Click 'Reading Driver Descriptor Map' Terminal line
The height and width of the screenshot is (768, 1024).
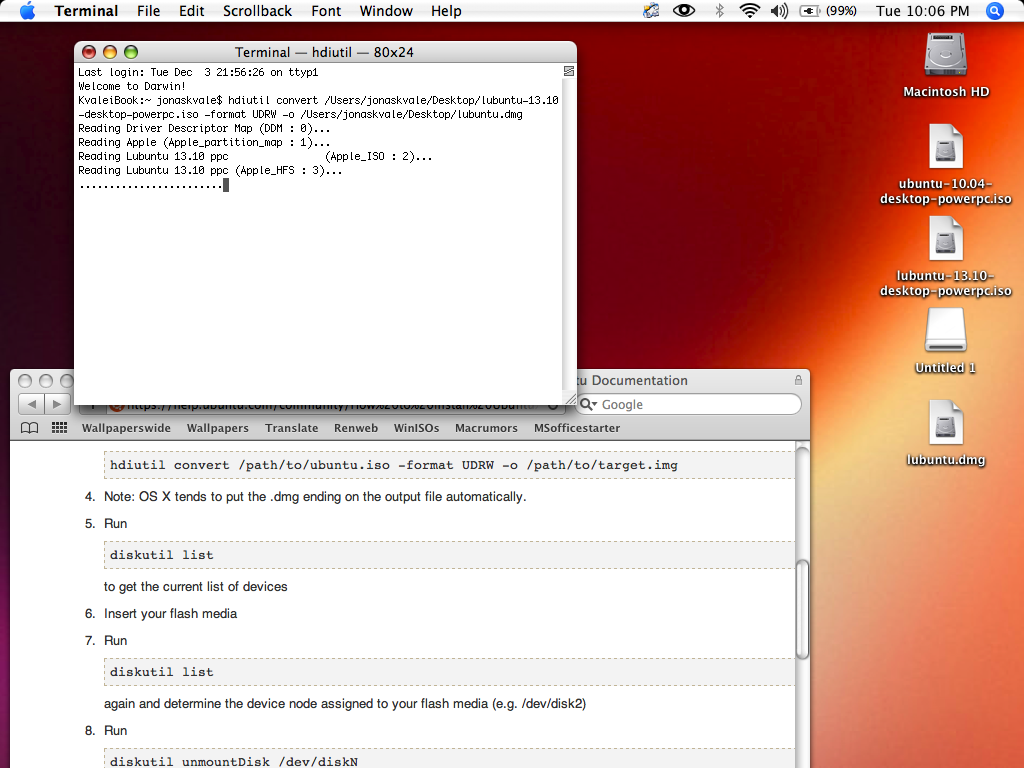pos(204,128)
